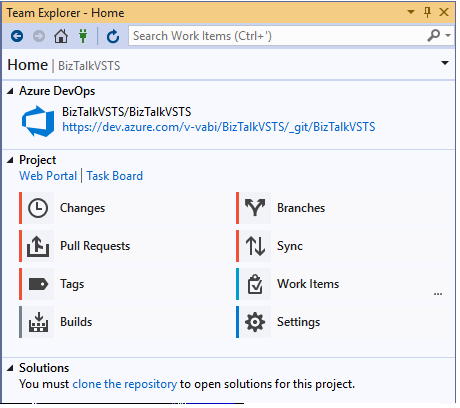Click the Builds factory icon
The image size is (460, 408).
click(x=38, y=322)
